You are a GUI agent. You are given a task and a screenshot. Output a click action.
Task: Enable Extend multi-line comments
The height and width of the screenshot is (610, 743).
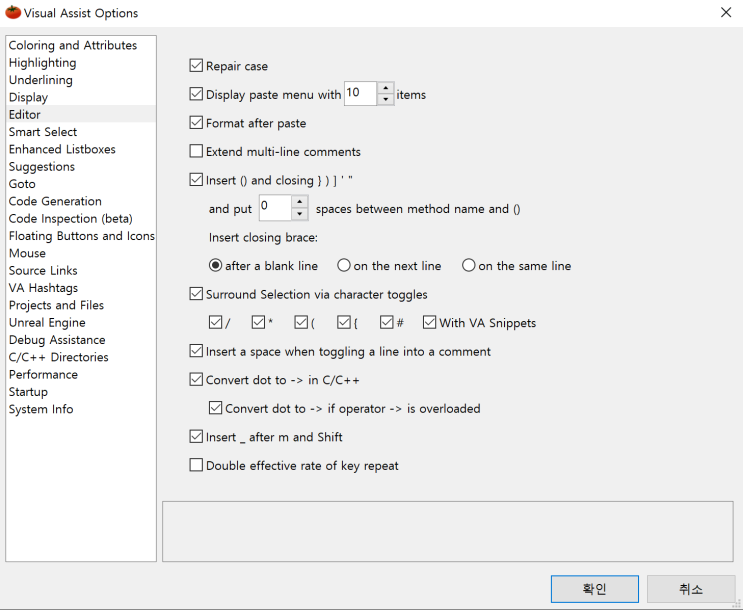pyautogui.click(x=196, y=152)
